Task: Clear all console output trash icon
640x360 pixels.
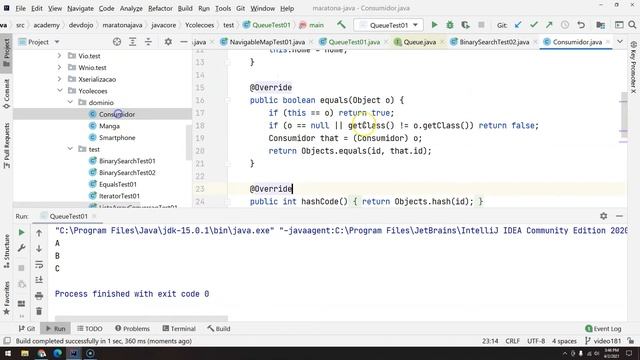Action: 39,311
